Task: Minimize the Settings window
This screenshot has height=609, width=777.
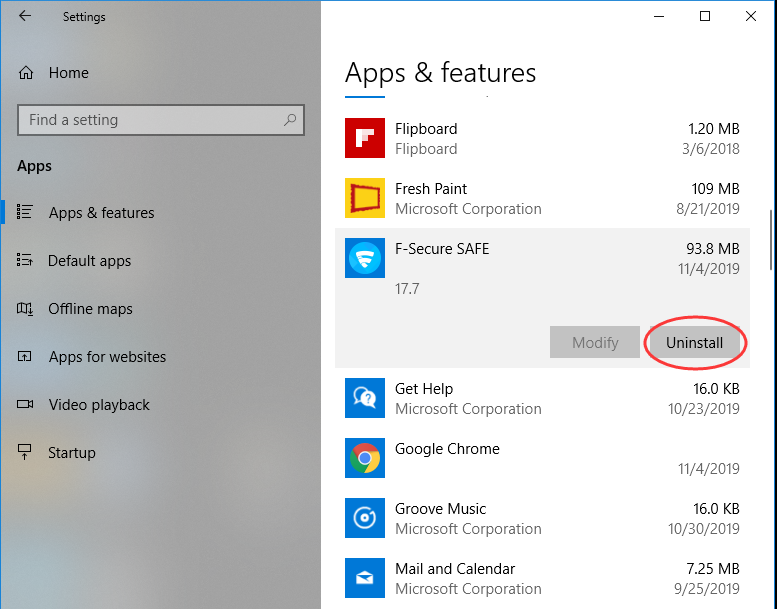Action: pos(659,16)
